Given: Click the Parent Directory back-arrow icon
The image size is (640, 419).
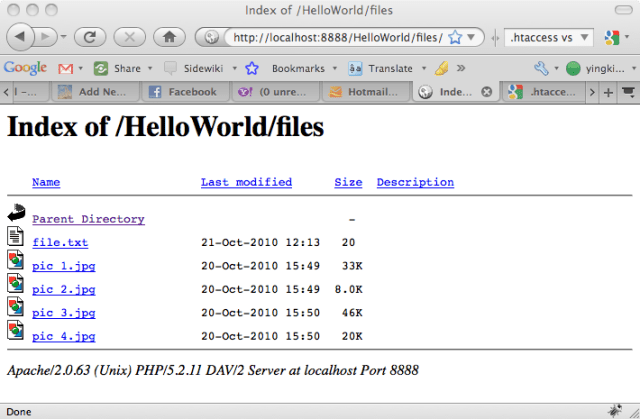Looking at the screenshot, I should point(15,214).
